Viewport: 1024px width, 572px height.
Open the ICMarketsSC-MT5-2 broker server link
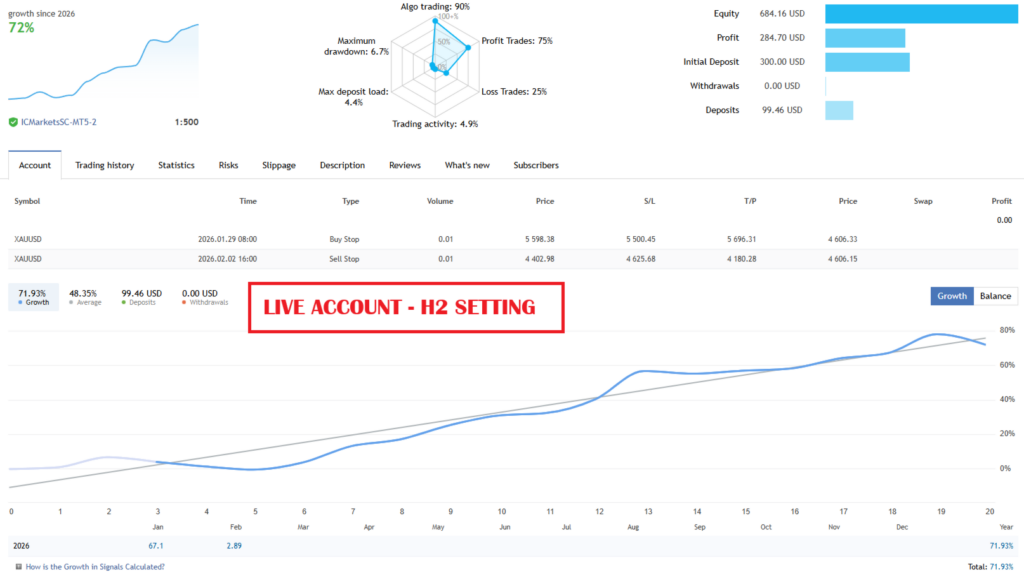59,122
